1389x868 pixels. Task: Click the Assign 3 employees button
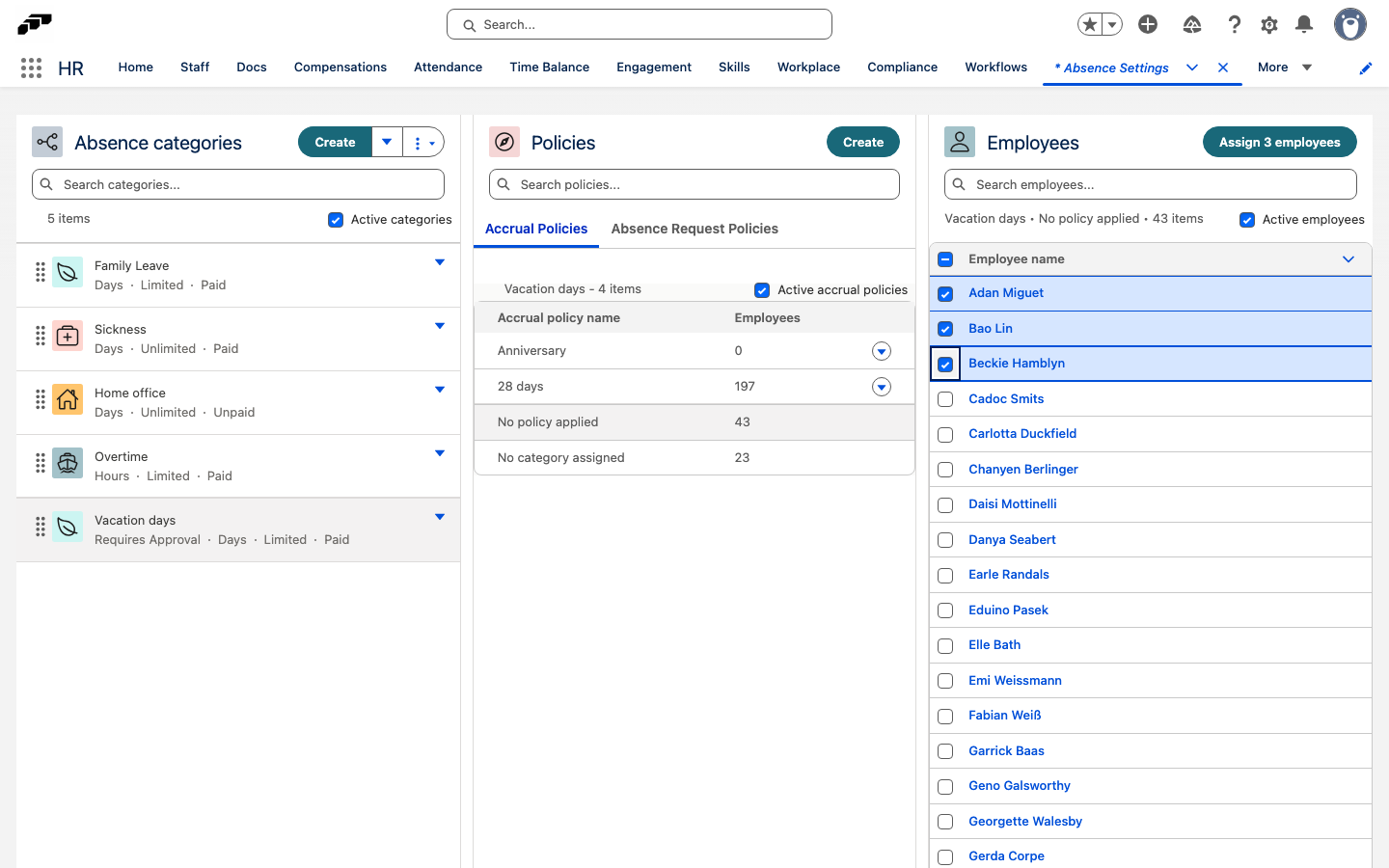(1280, 143)
